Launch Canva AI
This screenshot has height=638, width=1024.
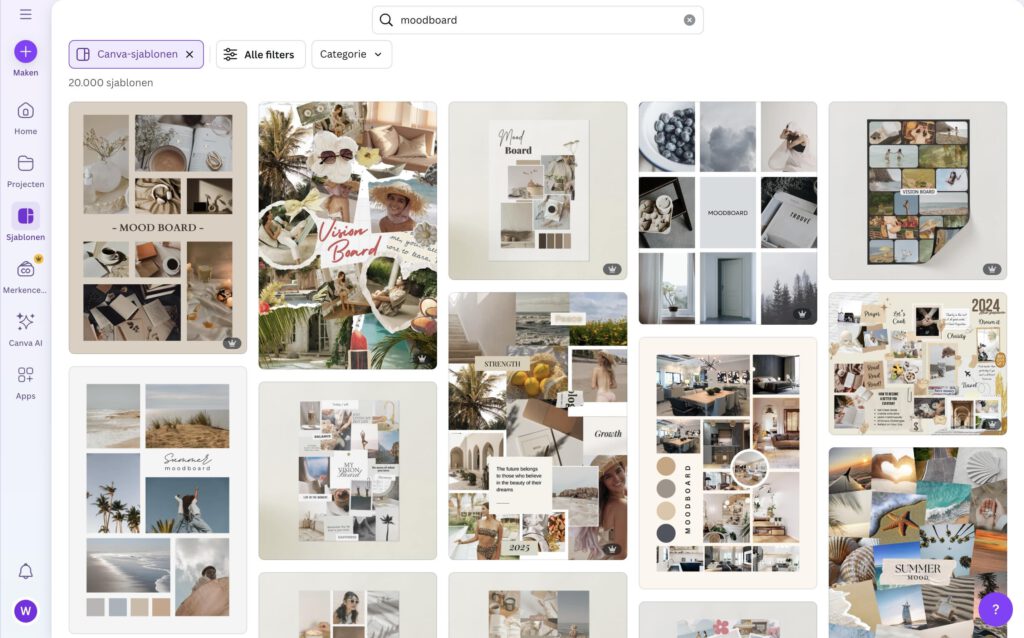[x=24, y=325]
